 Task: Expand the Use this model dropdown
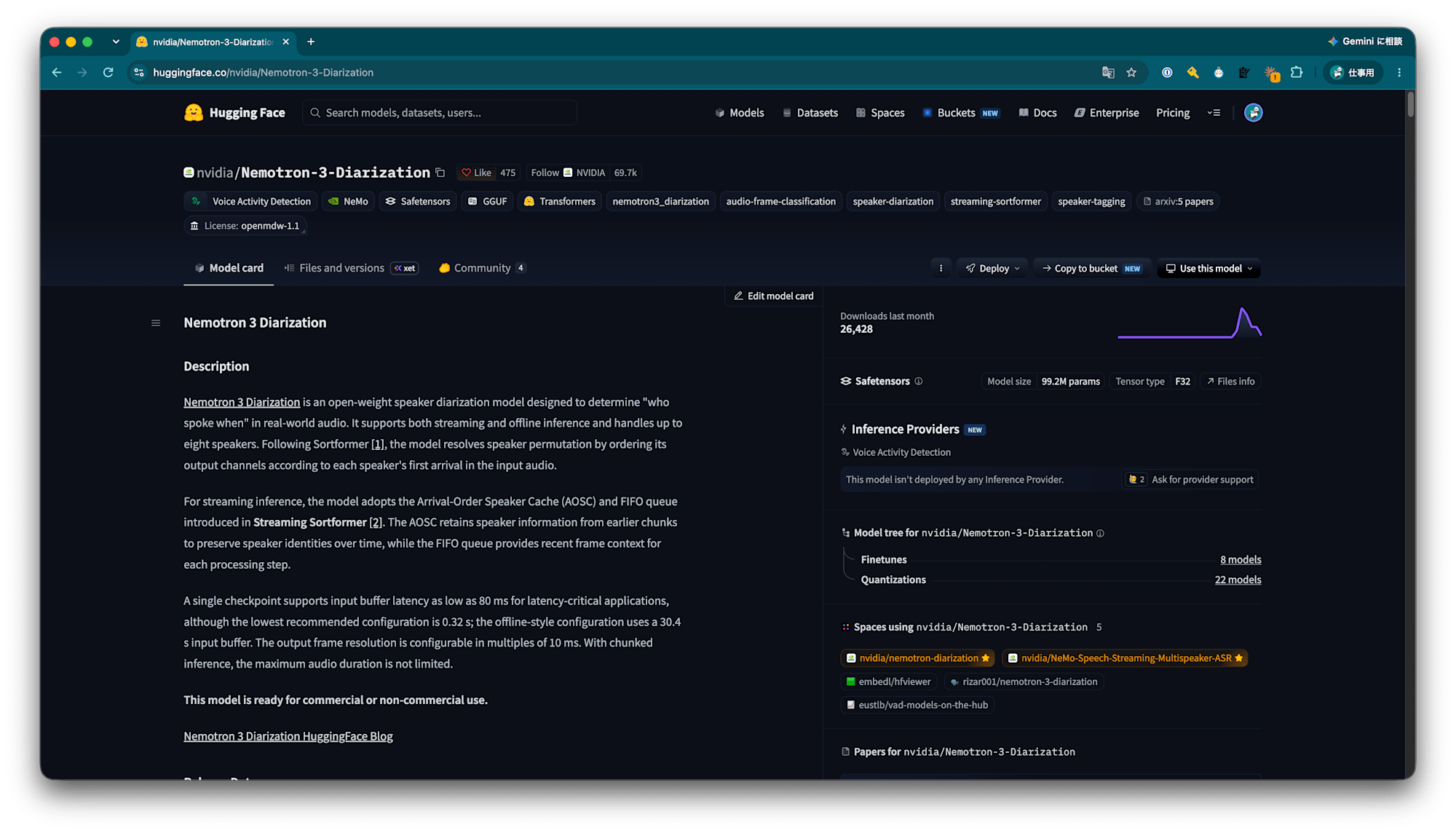(1208, 269)
